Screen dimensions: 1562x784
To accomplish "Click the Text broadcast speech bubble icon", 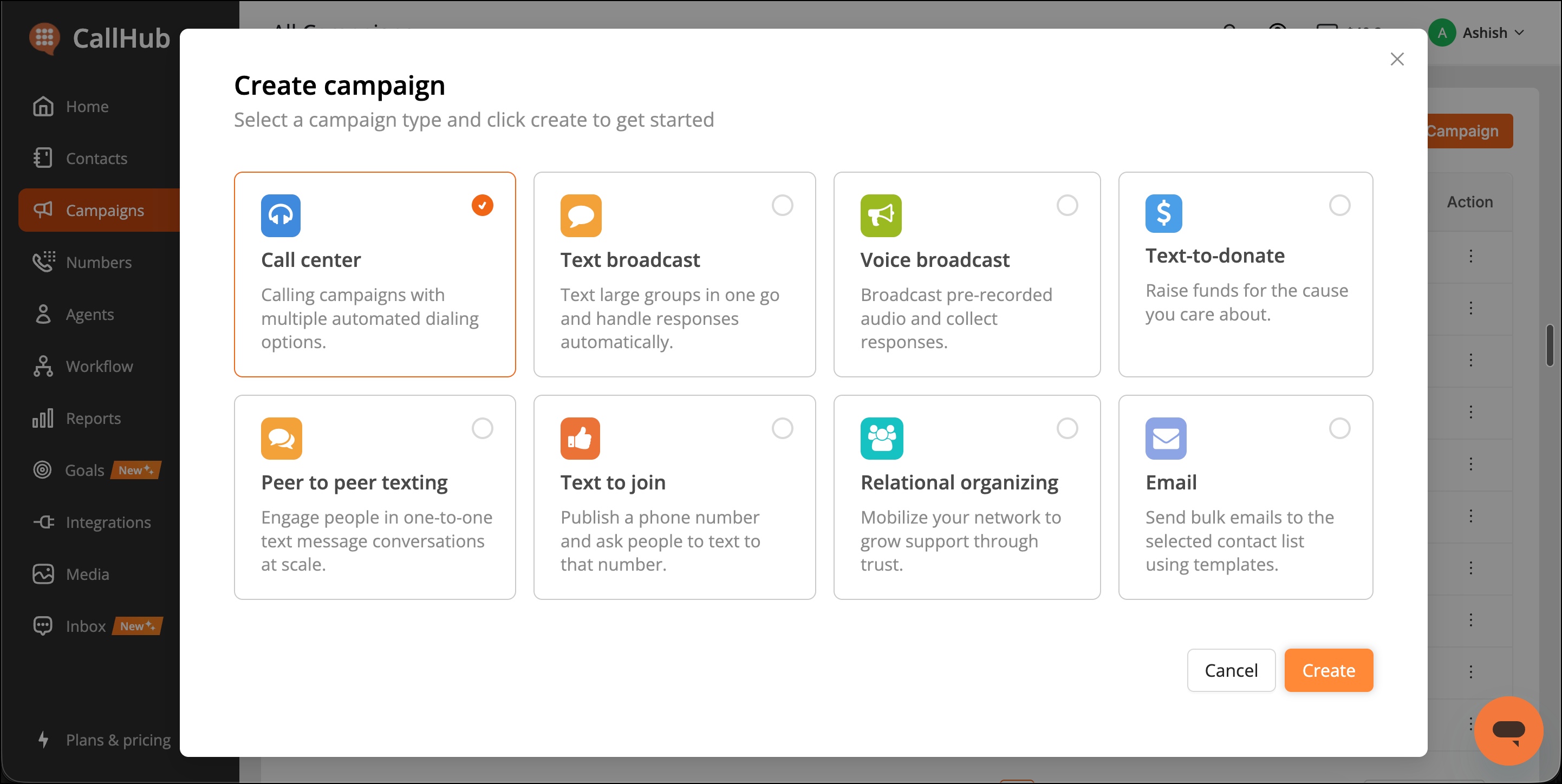I will [581, 215].
